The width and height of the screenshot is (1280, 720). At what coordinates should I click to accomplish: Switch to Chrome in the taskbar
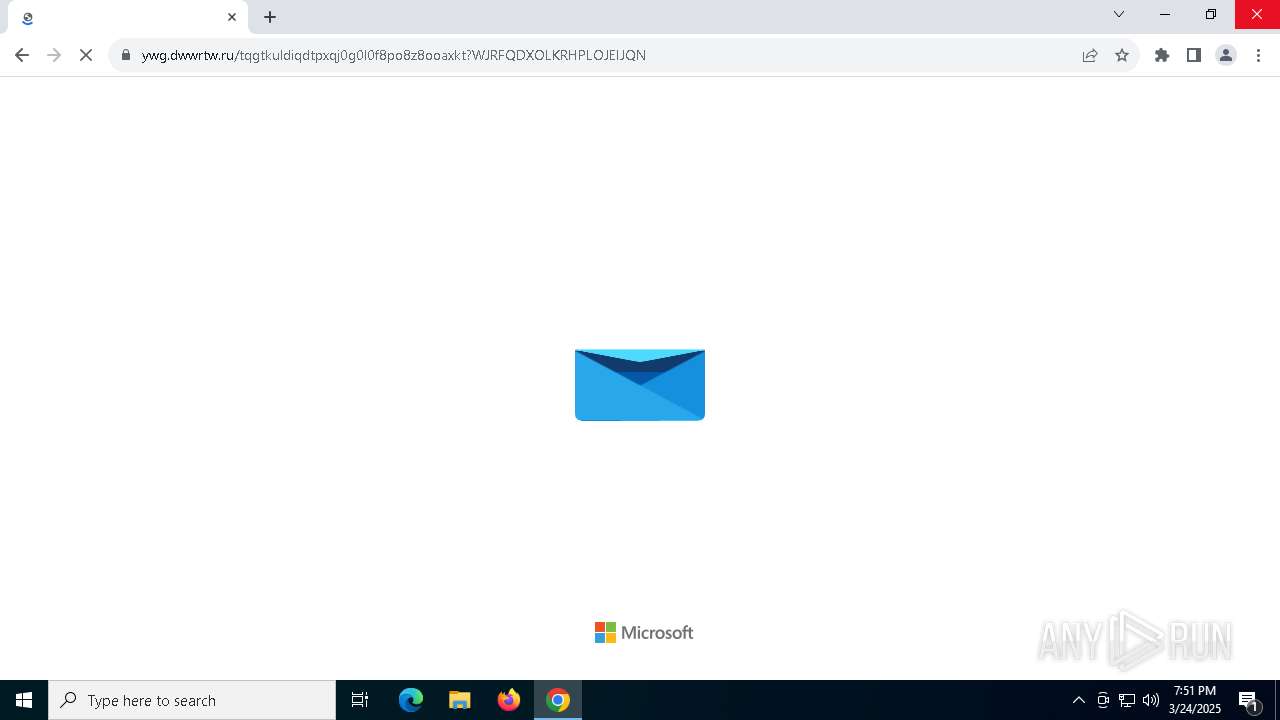pyautogui.click(x=558, y=700)
